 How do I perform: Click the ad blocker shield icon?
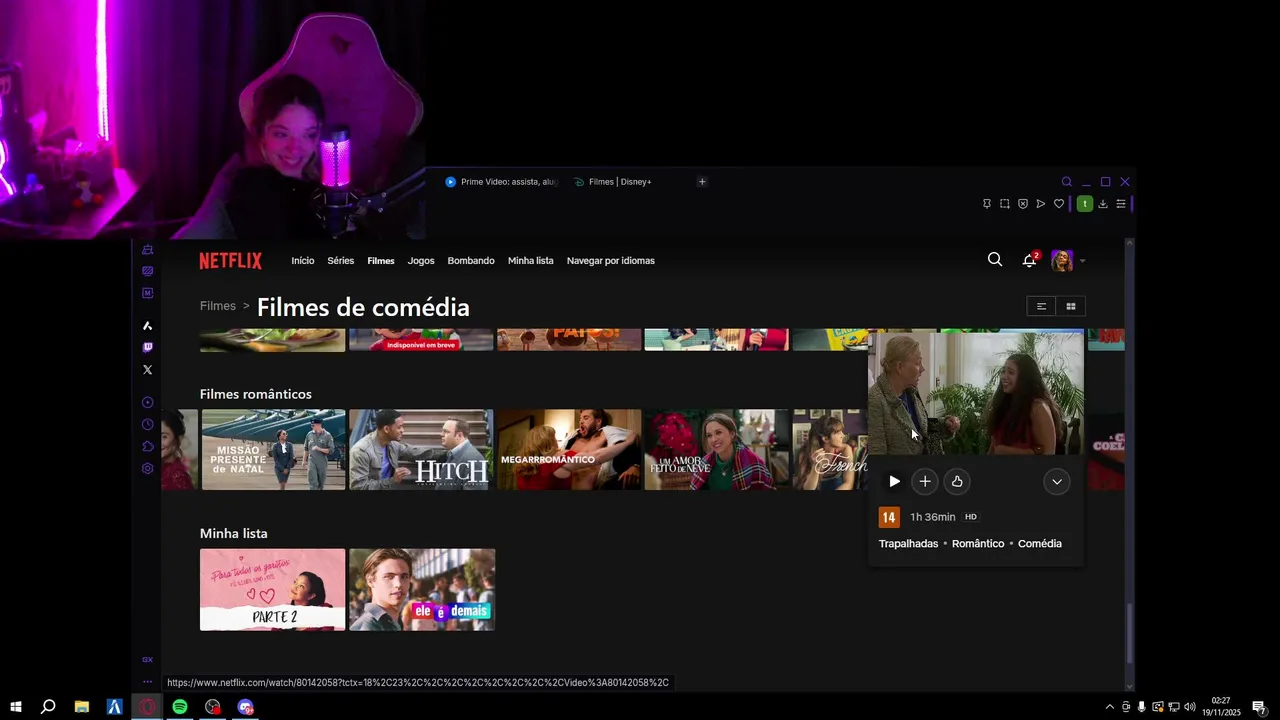pyautogui.click(x=1023, y=204)
